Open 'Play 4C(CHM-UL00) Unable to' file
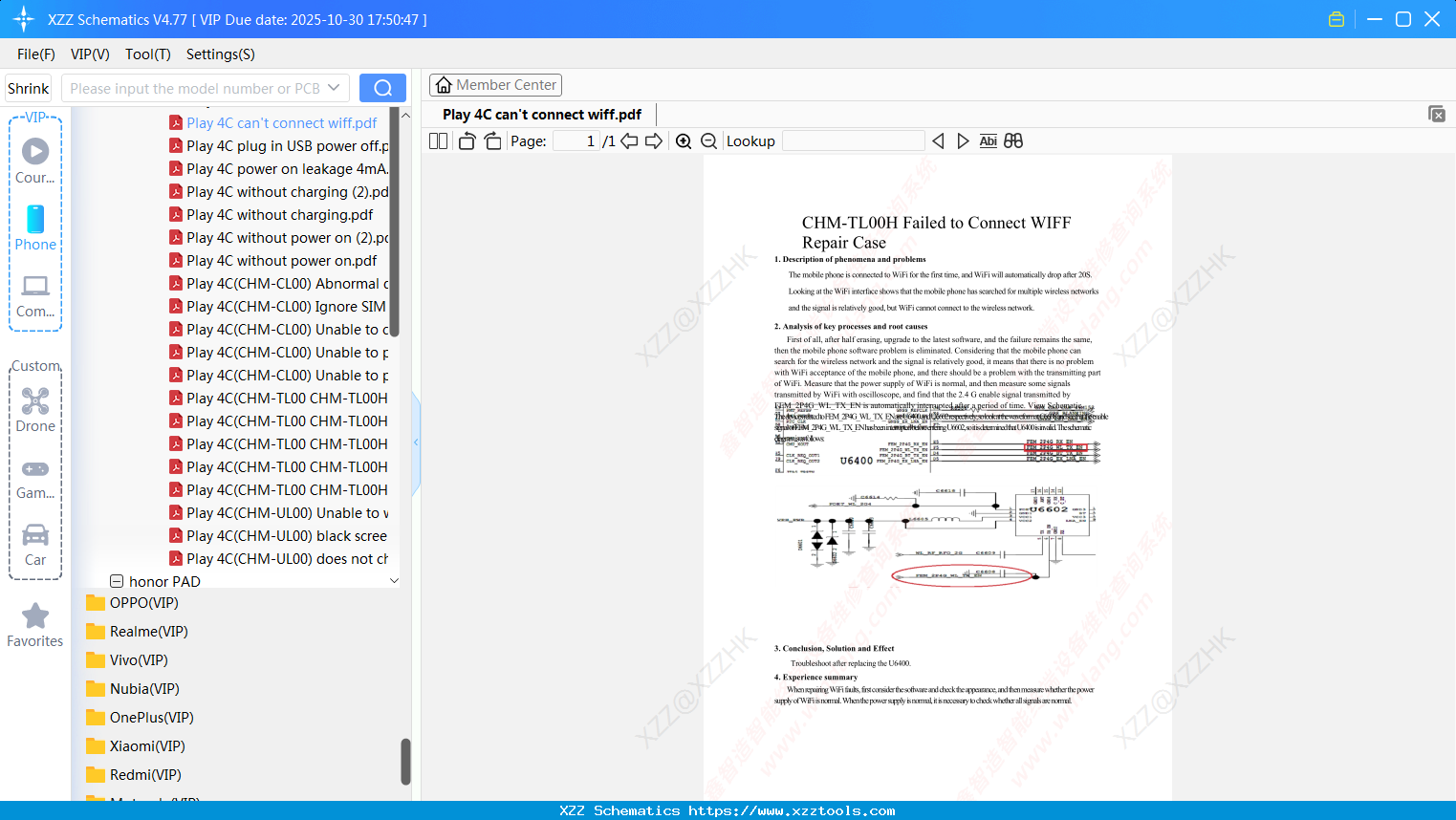1456x820 pixels. click(x=279, y=513)
